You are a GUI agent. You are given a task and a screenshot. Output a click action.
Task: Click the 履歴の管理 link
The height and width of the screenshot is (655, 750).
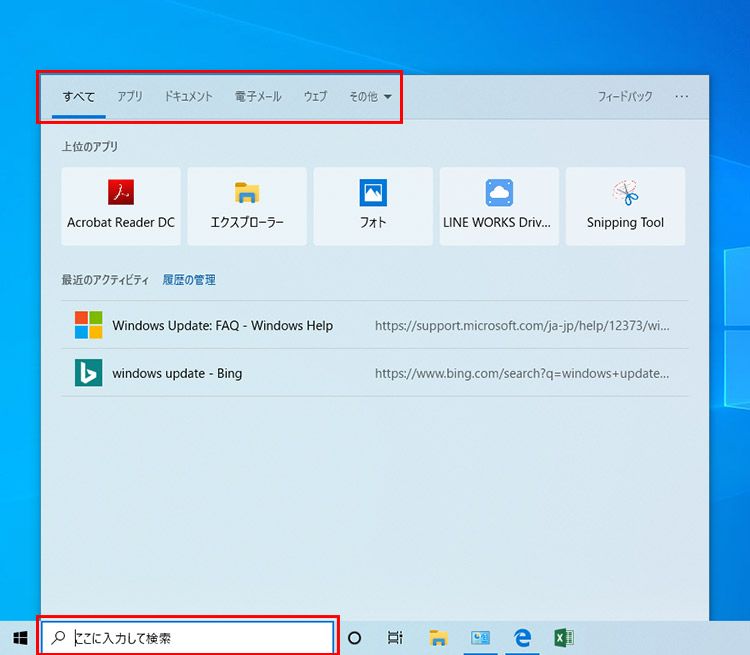coord(189,280)
